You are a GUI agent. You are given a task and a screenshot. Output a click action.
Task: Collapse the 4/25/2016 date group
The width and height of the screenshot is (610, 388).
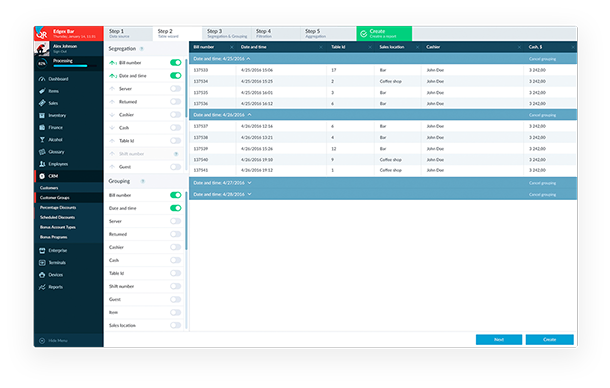click(249, 59)
